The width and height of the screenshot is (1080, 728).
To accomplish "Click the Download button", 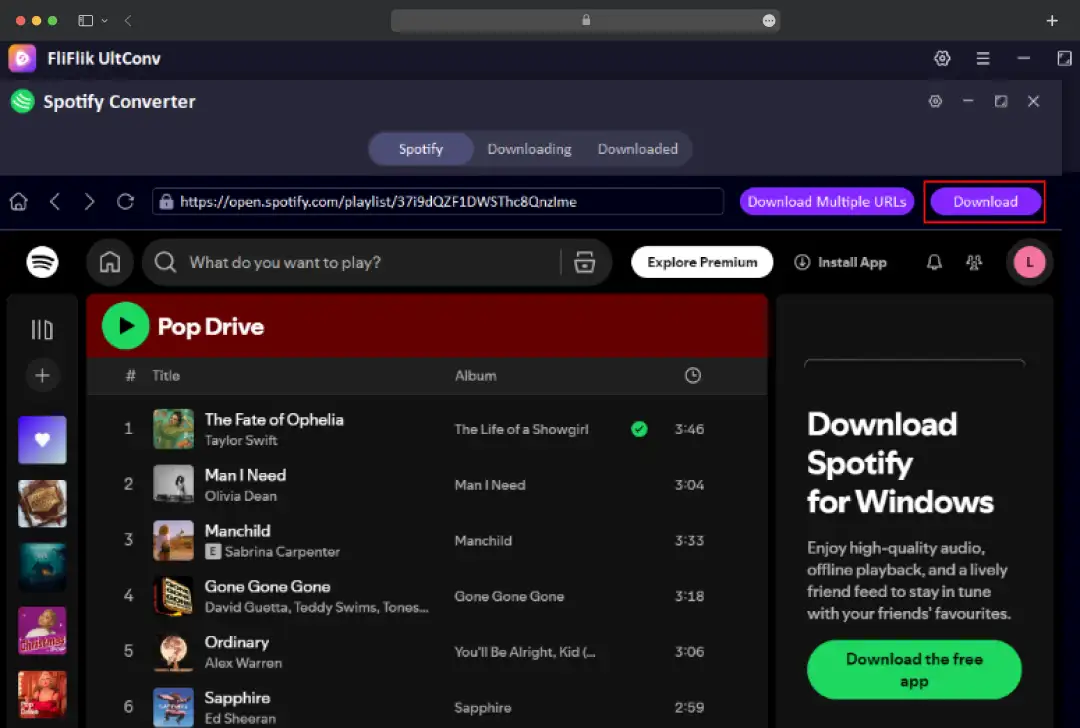I will pos(986,202).
